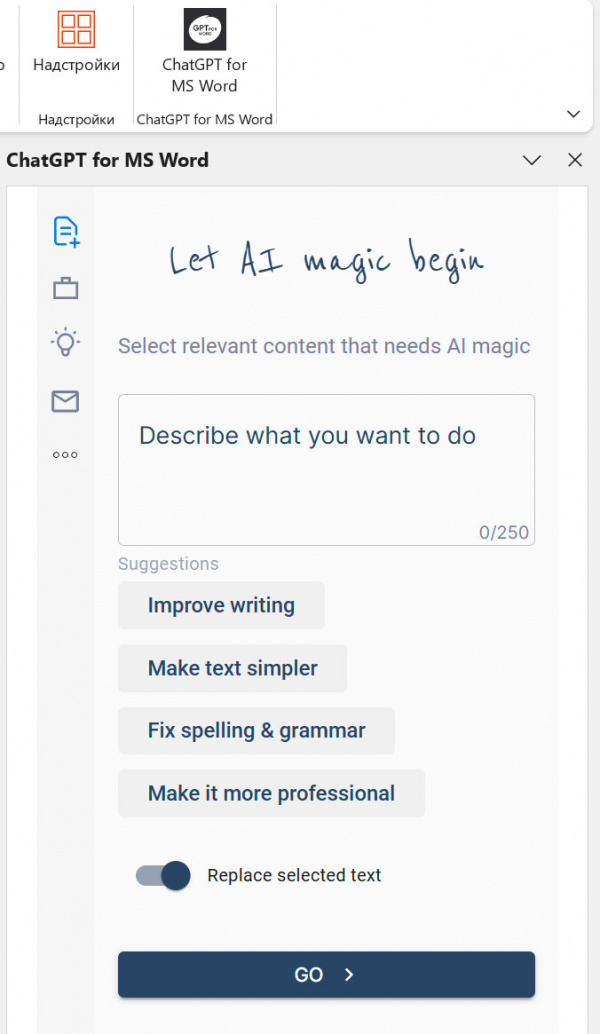The image size is (600, 1034).
Task: Apply Make it more professional suggestion
Action: point(271,793)
